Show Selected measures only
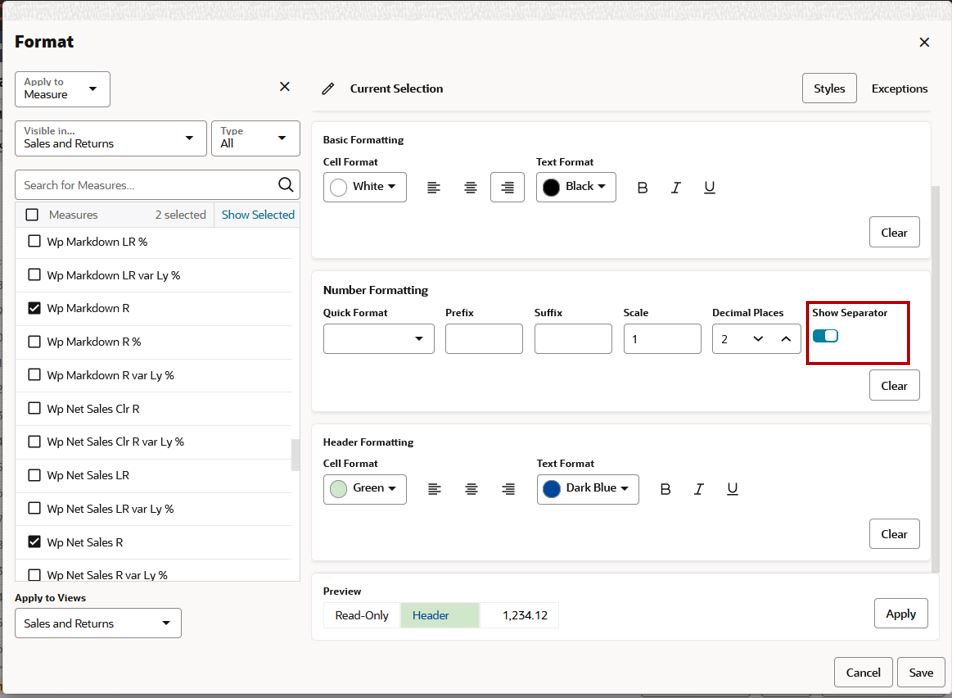The height and width of the screenshot is (698, 954). click(257, 214)
